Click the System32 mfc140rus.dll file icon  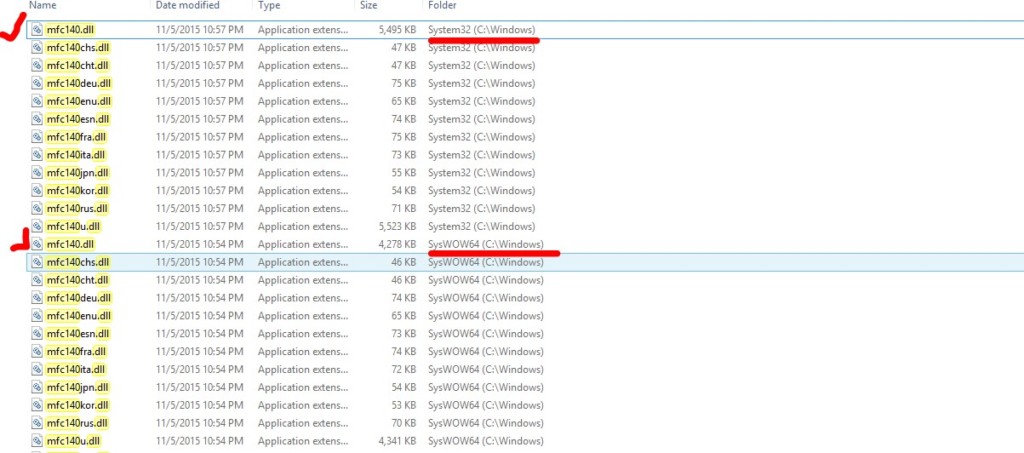click(37, 208)
